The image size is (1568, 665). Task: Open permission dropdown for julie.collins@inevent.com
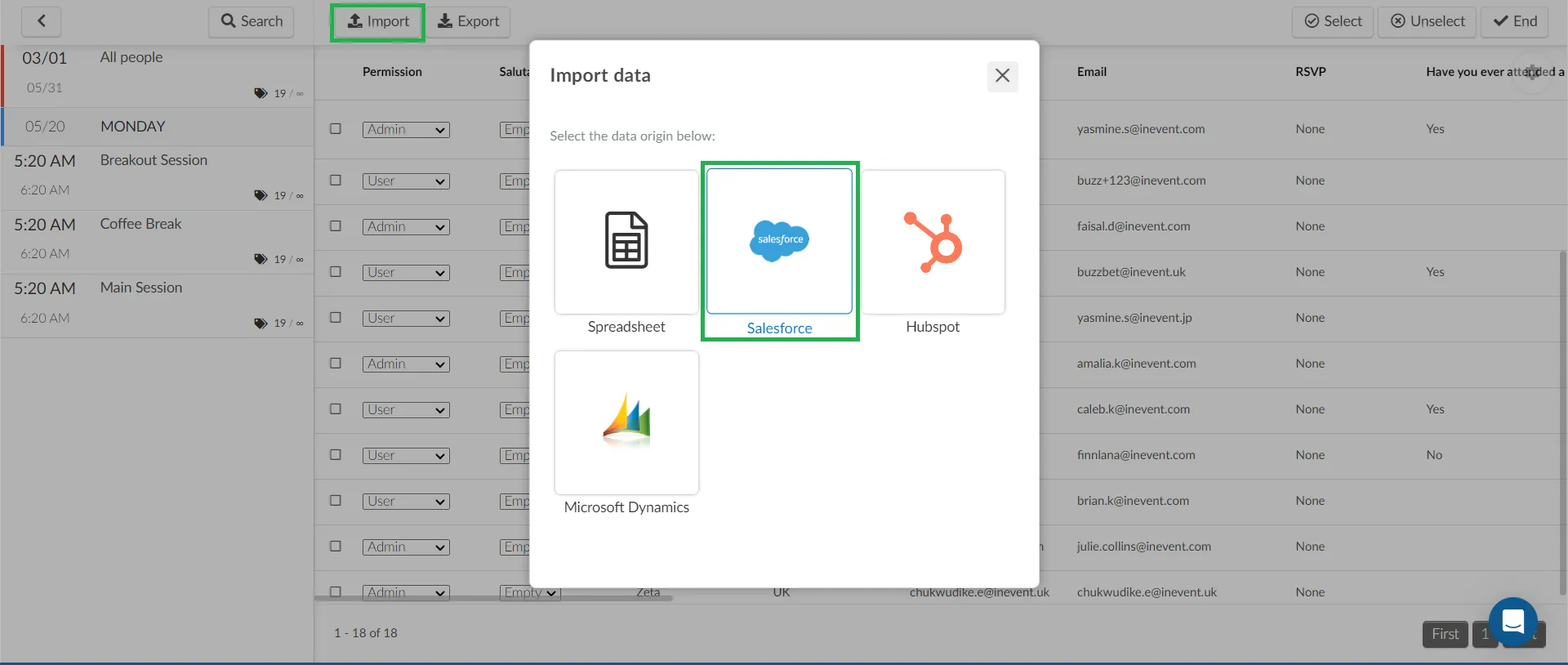406,547
